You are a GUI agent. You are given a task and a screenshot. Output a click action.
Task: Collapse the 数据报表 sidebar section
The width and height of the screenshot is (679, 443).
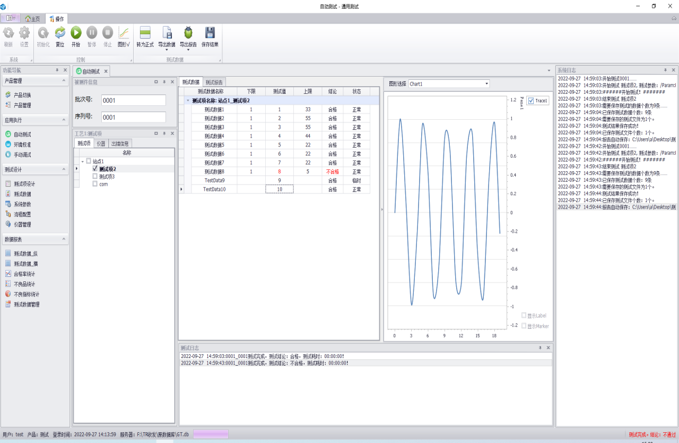tap(64, 239)
